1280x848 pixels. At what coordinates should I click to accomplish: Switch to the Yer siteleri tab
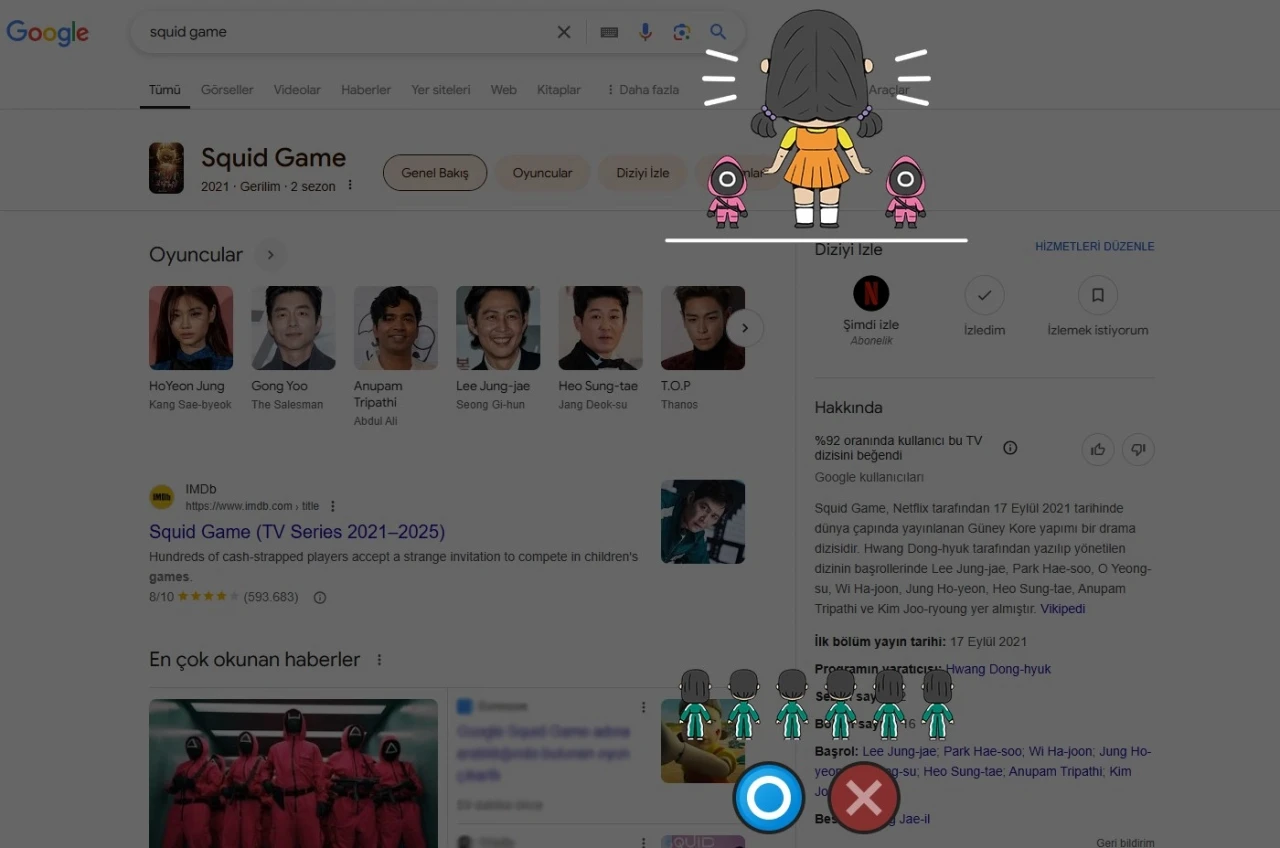coord(440,90)
